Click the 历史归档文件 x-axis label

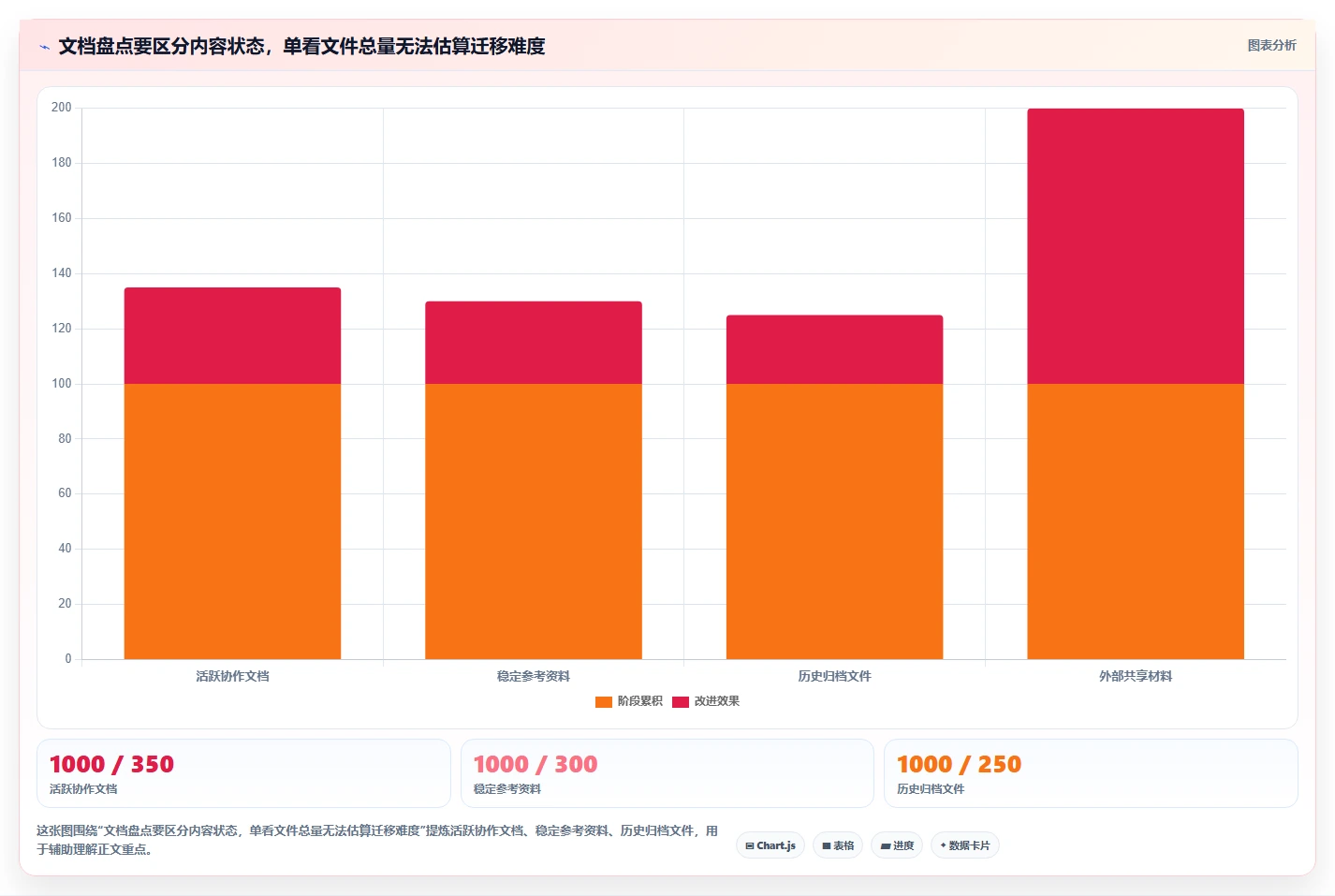click(x=834, y=676)
